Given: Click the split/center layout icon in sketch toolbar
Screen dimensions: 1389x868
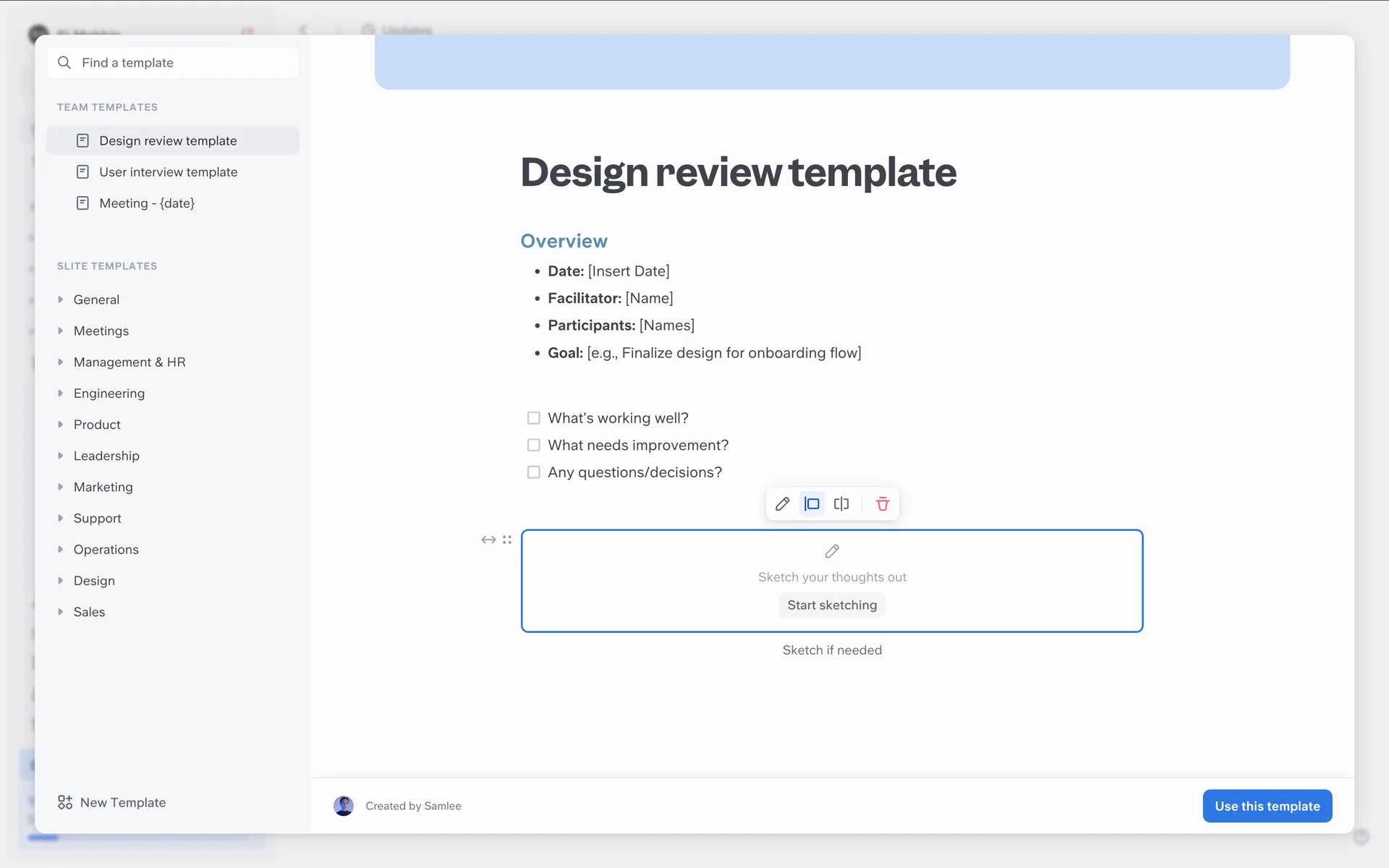Looking at the screenshot, I should (841, 504).
